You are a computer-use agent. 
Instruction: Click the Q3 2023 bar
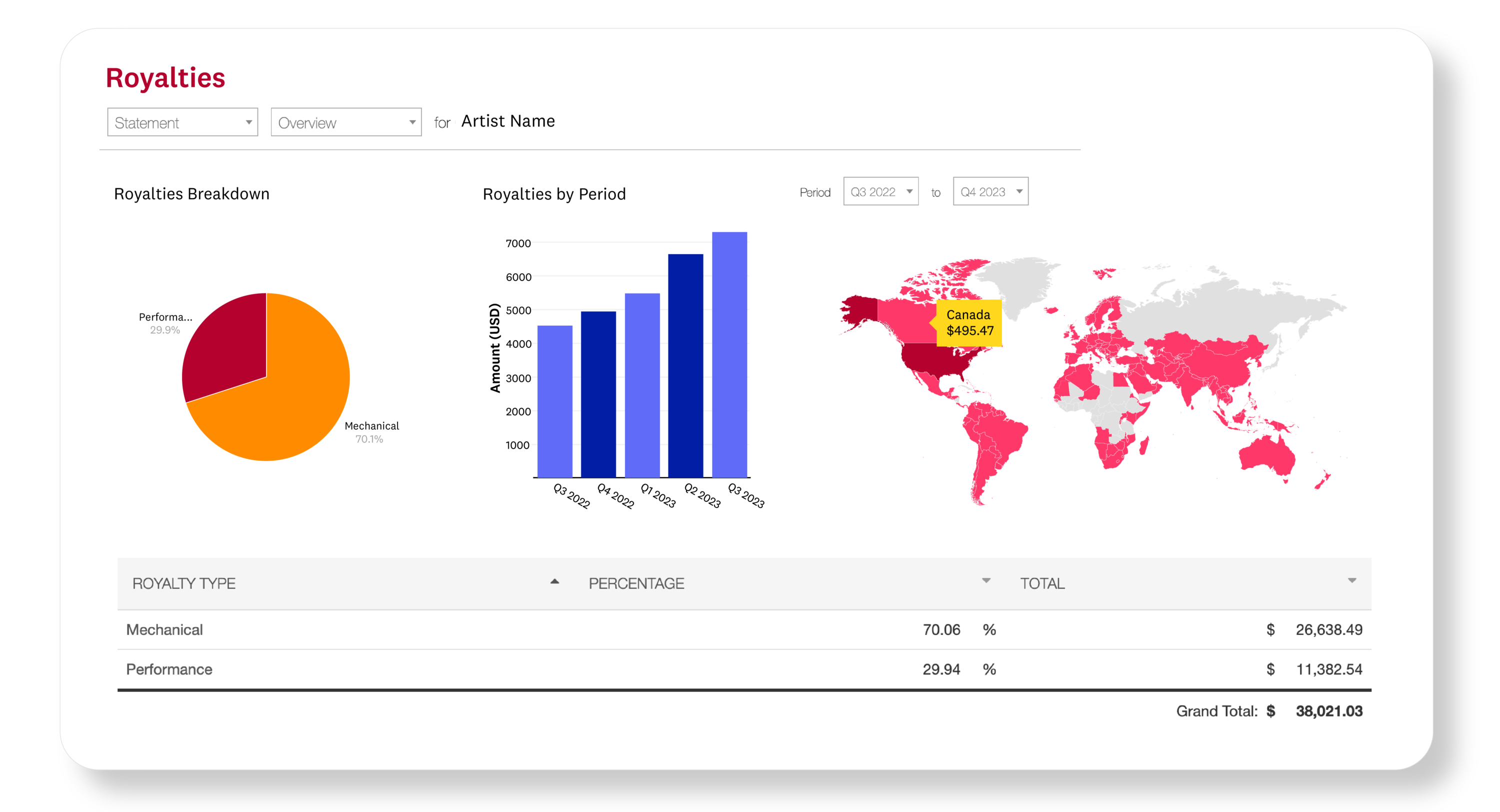click(729, 354)
